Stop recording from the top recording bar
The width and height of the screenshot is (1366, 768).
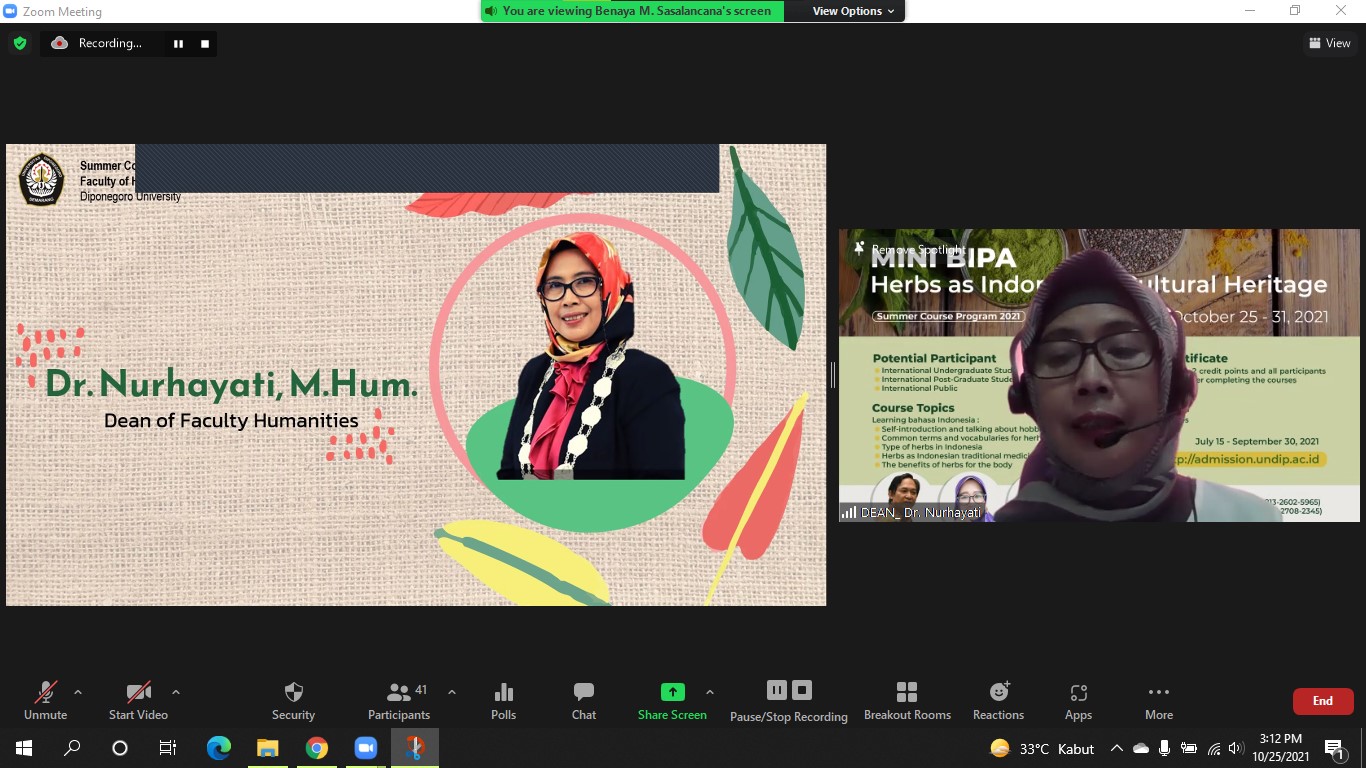(x=205, y=44)
